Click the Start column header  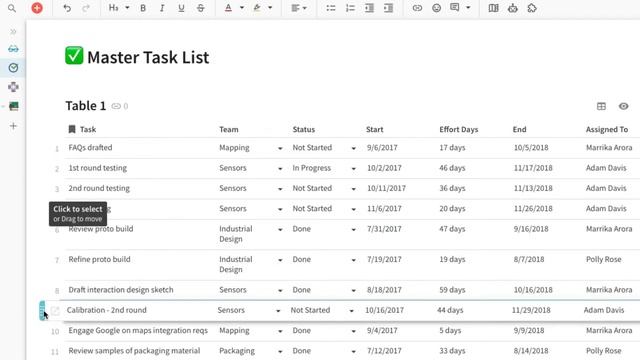(374, 129)
